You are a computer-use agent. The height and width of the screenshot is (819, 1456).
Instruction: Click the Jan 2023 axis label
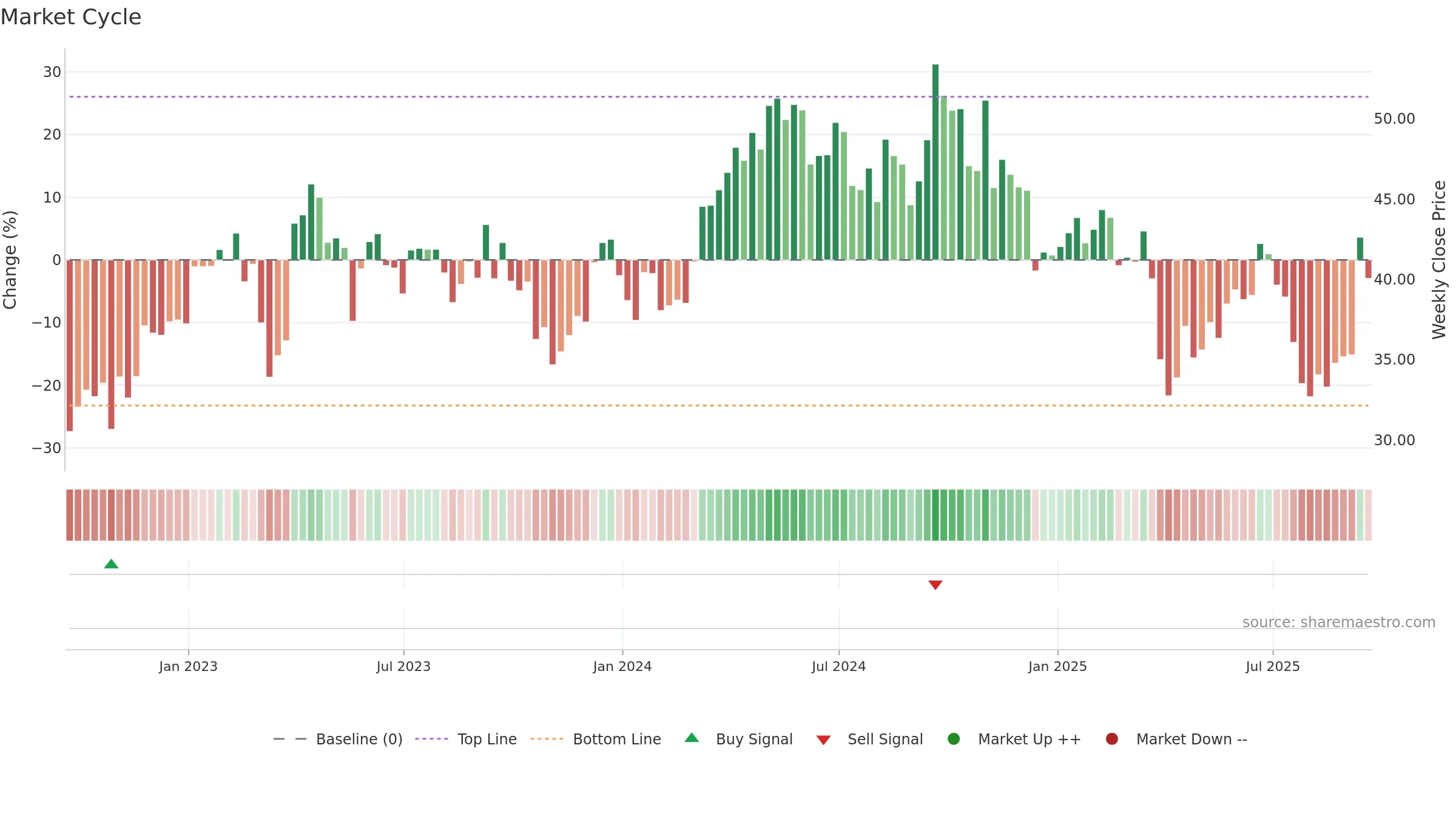tap(188, 666)
